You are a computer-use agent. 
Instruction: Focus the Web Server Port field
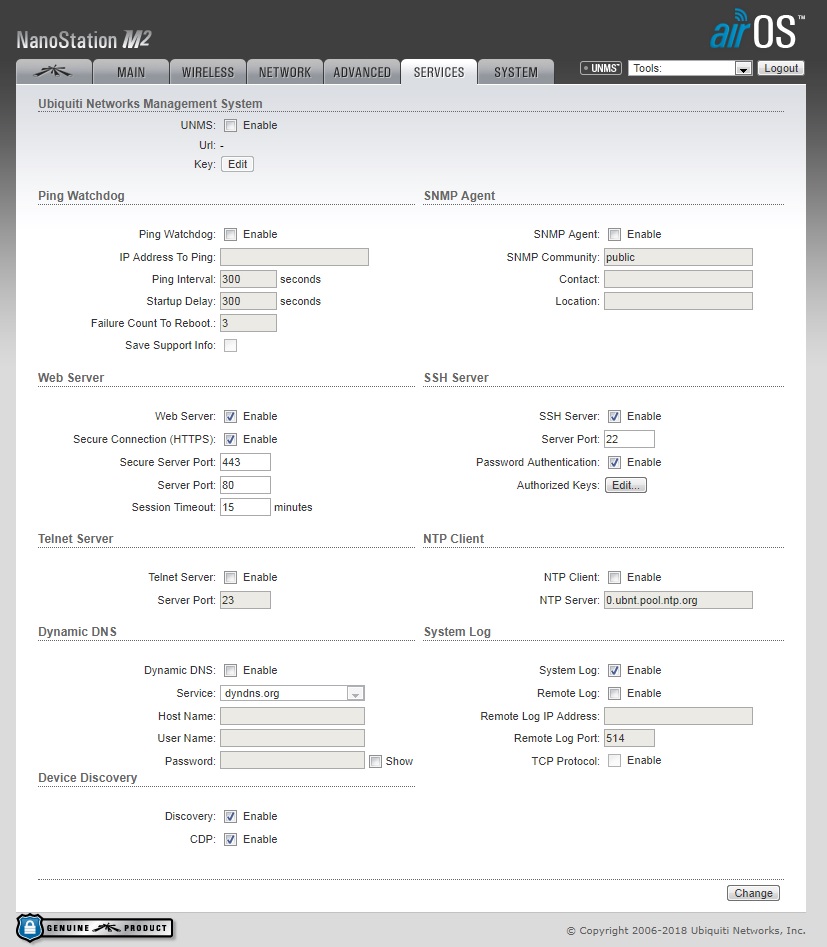point(245,485)
